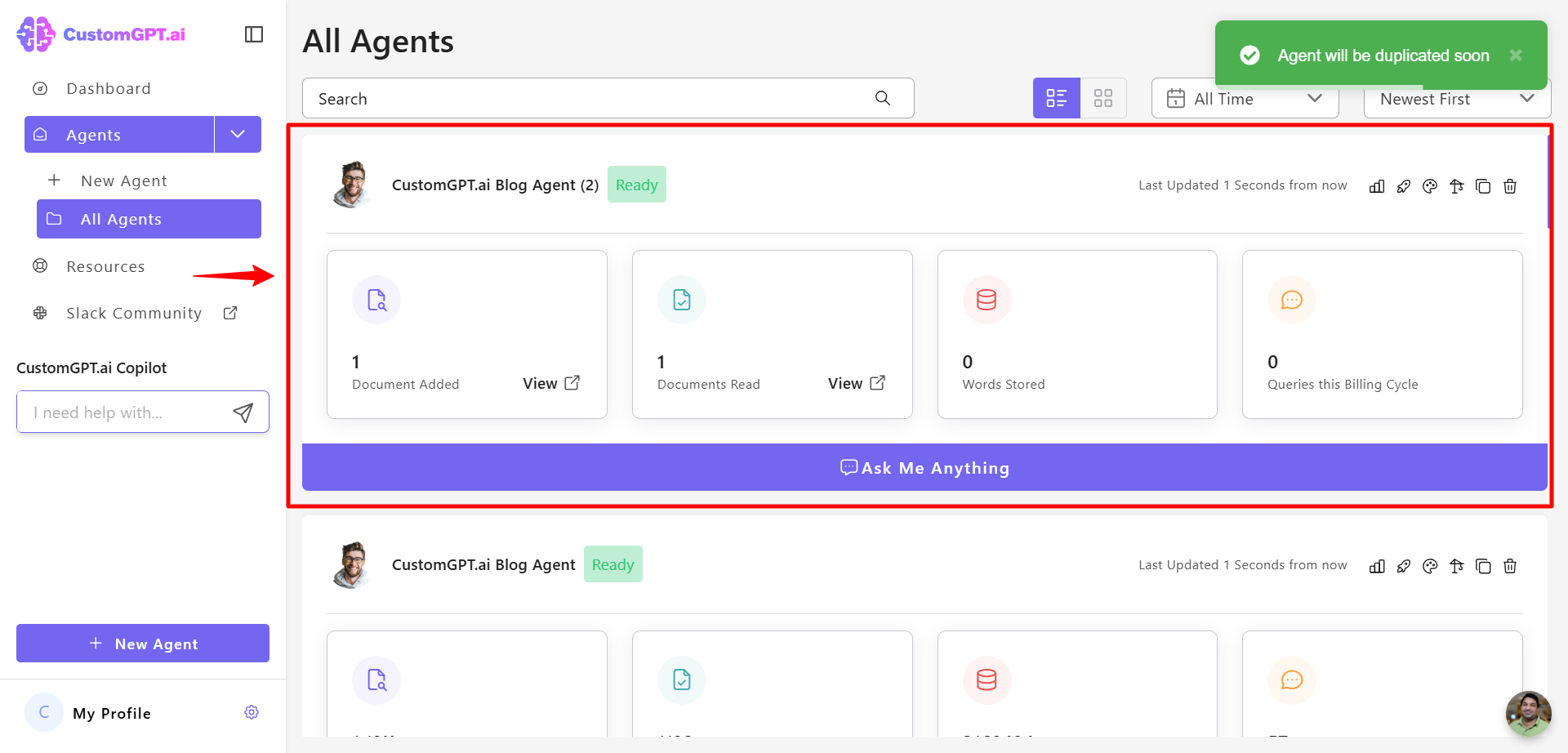Click Document Added icon in Blog Agent (2)
The width and height of the screenshot is (1568, 753).
pos(376,300)
